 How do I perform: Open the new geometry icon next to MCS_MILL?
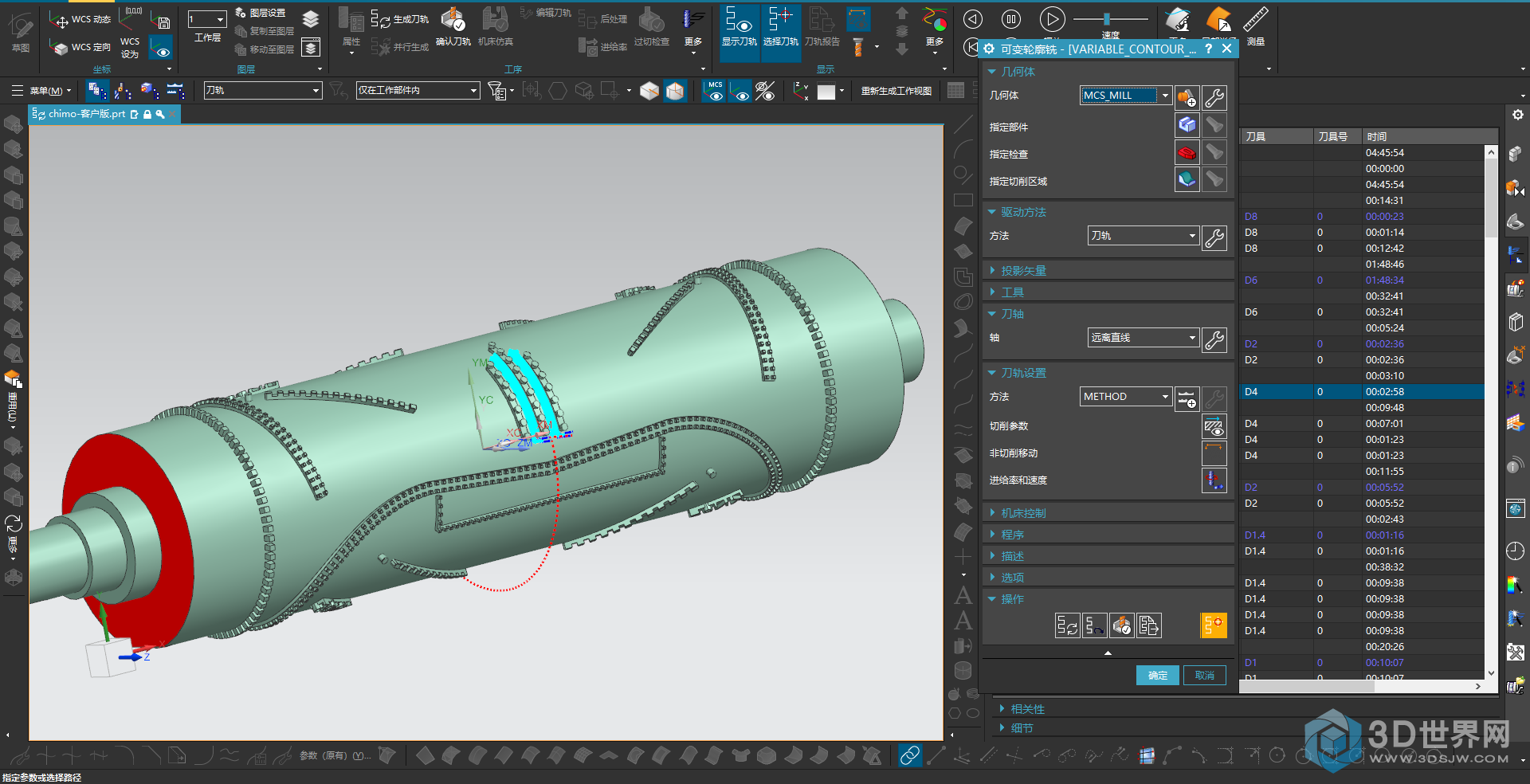[1187, 97]
